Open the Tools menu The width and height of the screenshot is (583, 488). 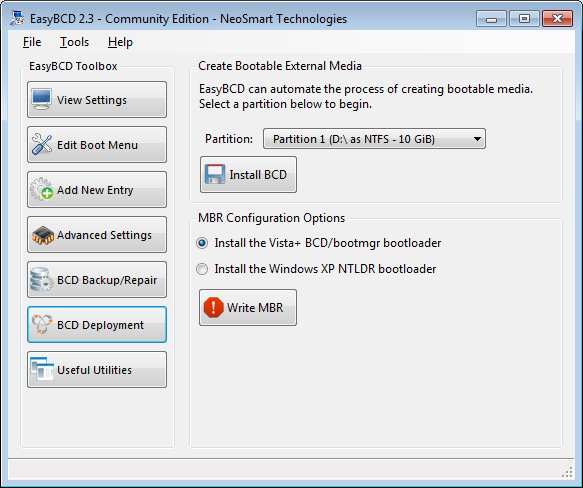(x=74, y=42)
